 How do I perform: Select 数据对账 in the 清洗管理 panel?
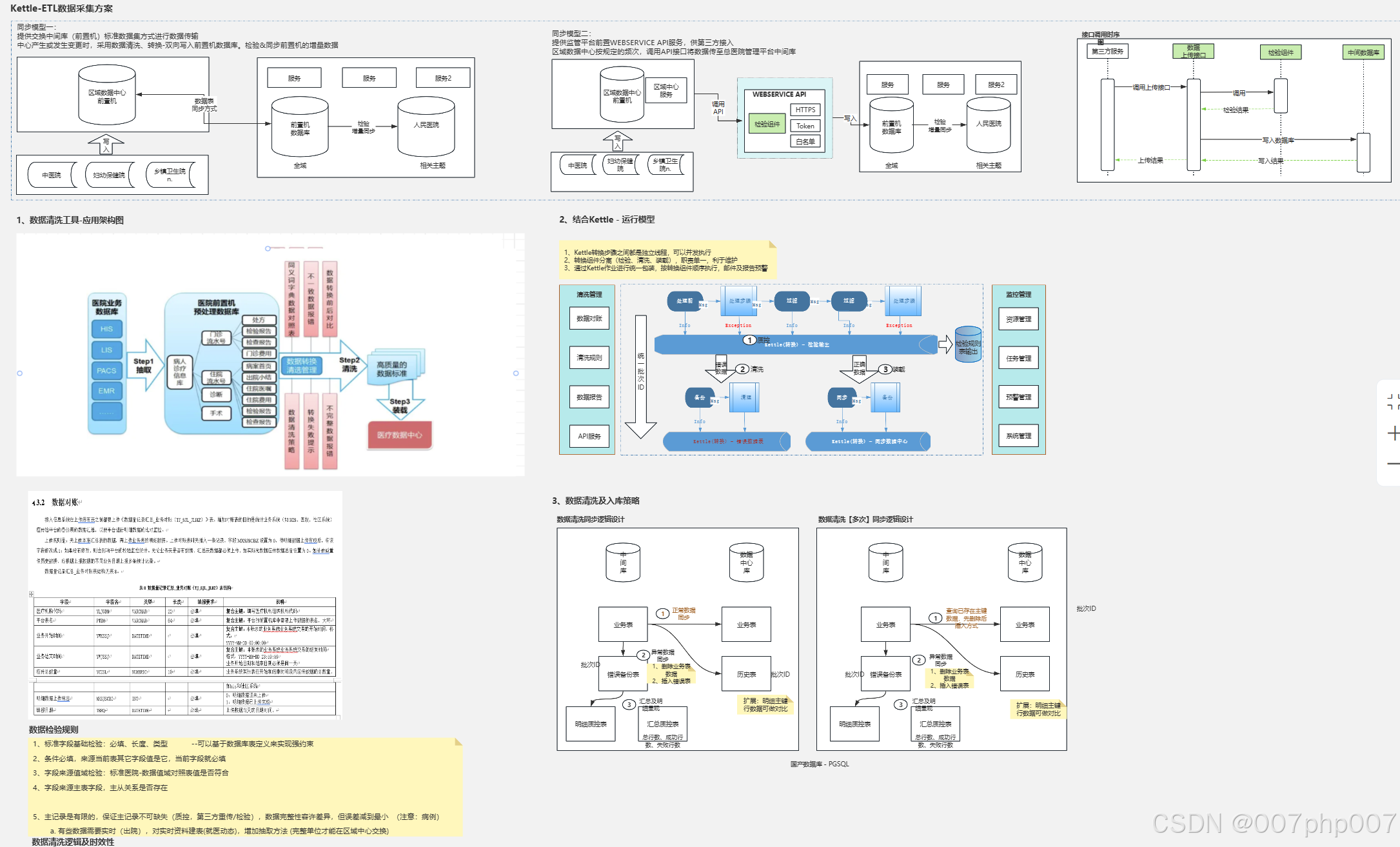(x=589, y=318)
